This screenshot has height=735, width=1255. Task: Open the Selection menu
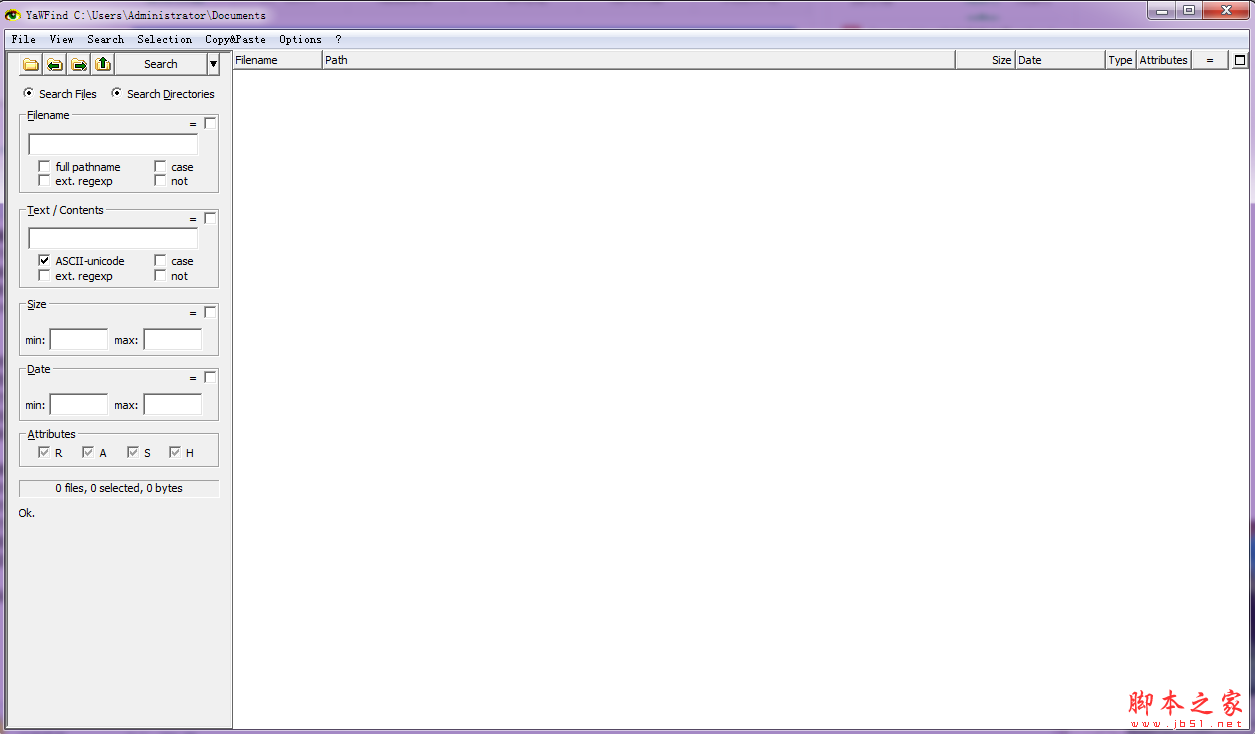click(x=164, y=40)
